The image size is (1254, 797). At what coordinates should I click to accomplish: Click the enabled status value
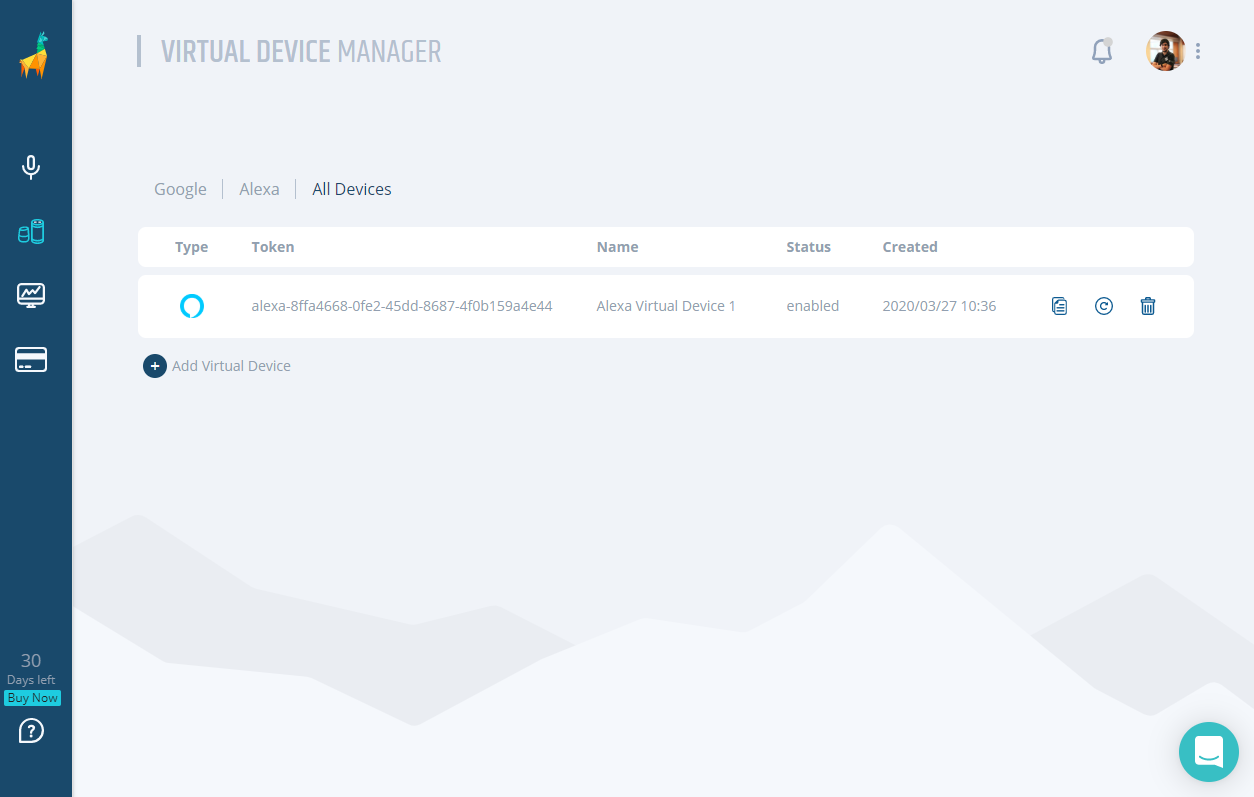(x=813, y=306)
